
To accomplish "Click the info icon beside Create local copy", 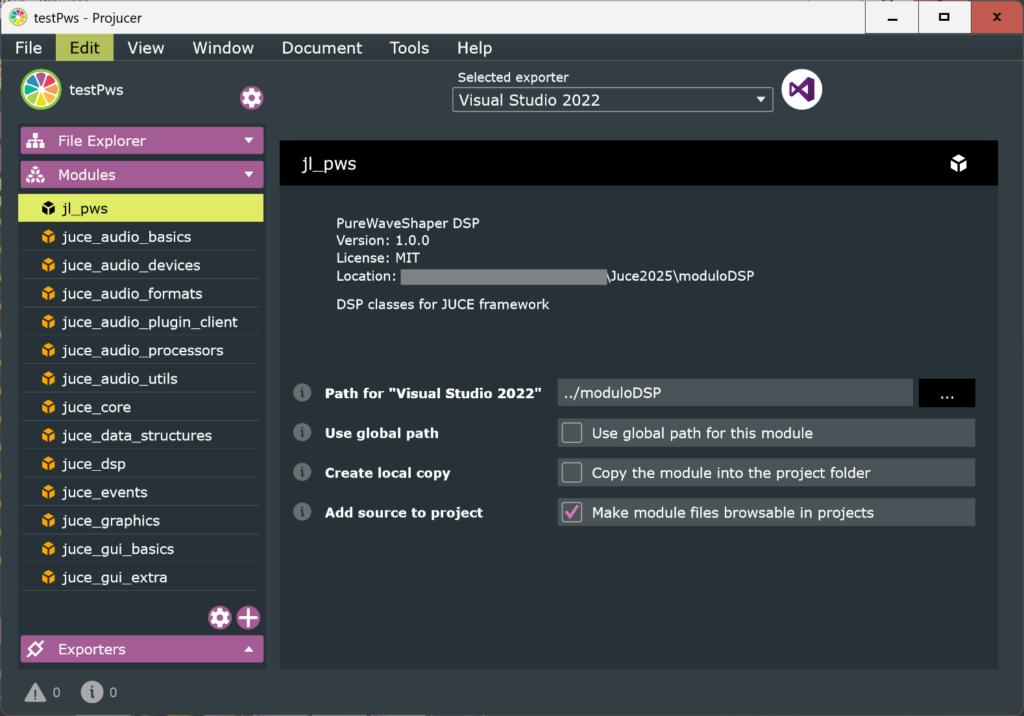I will point(301,472).
